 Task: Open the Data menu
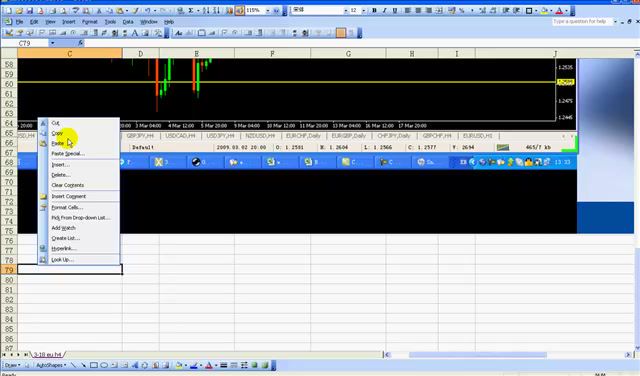[128, 22]
